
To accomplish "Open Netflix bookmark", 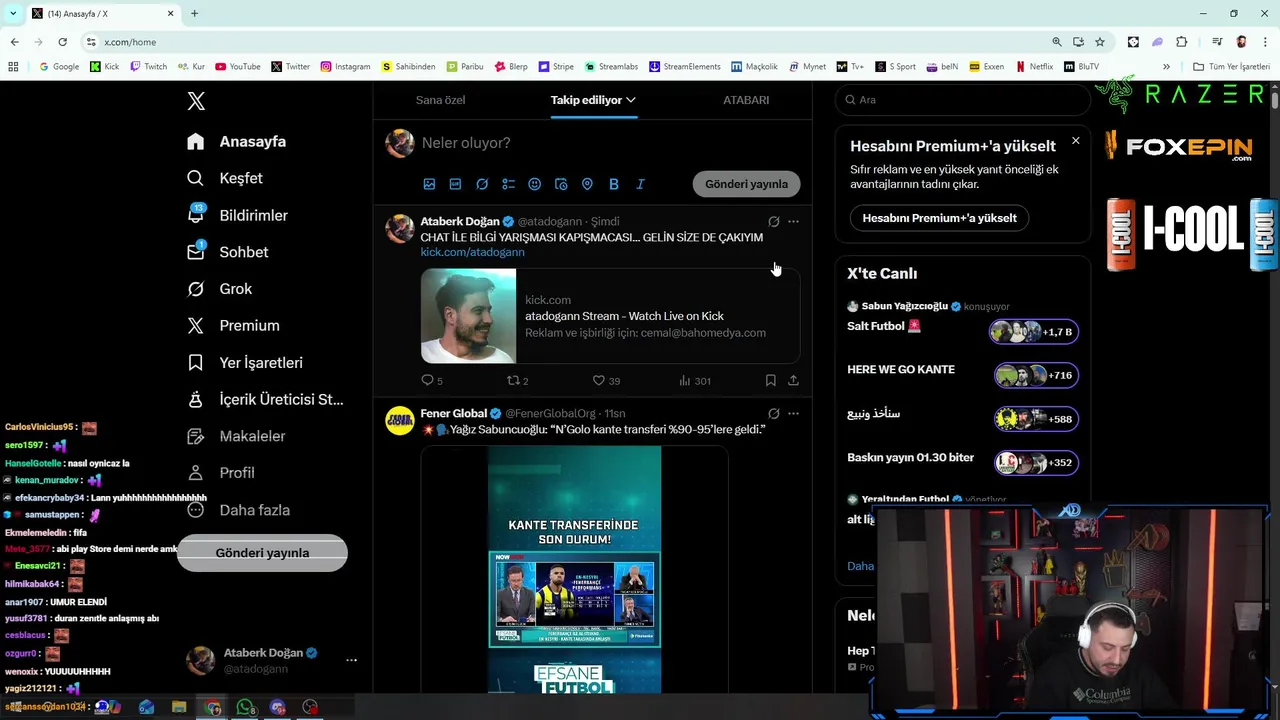I will click(1034, 67).
